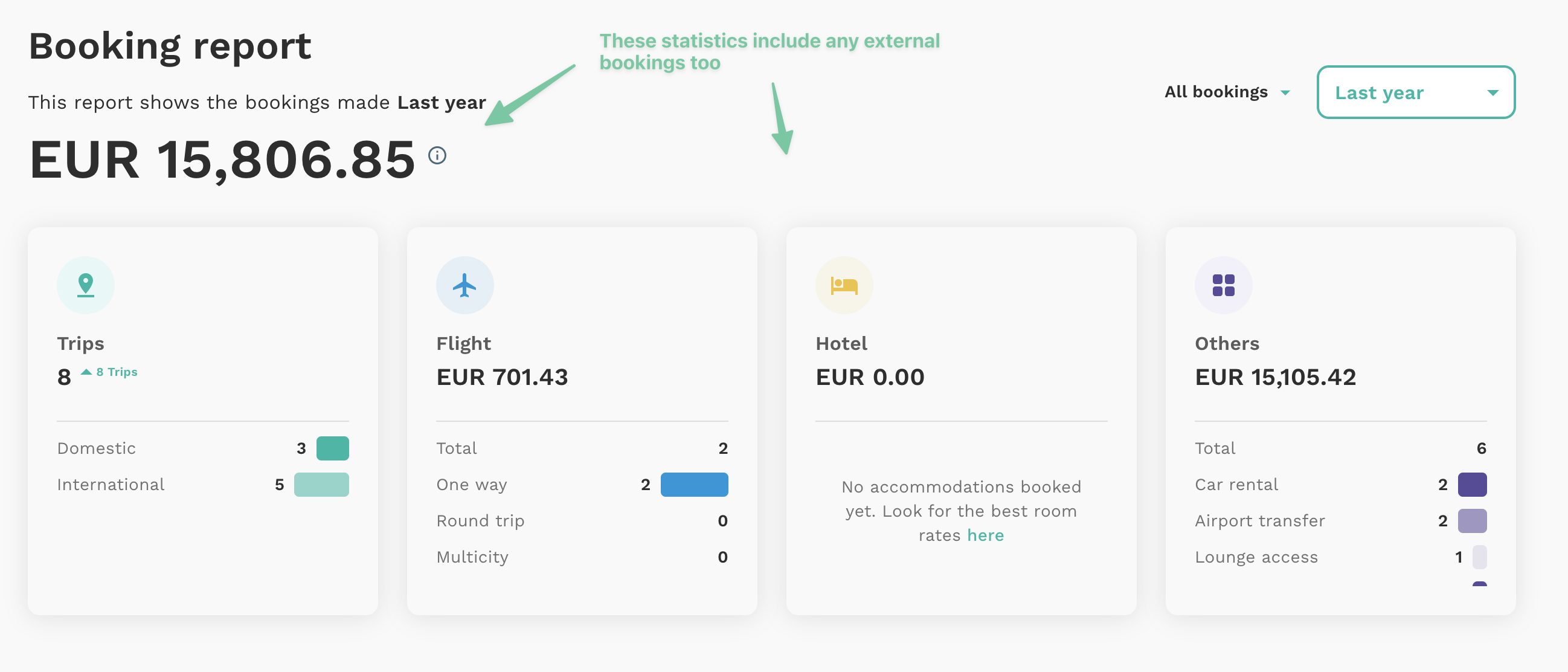Click the Lounge access pale swatch
Image resolution: width=1568 pixels, height=672 pixels.
[x=1480, y=557]
